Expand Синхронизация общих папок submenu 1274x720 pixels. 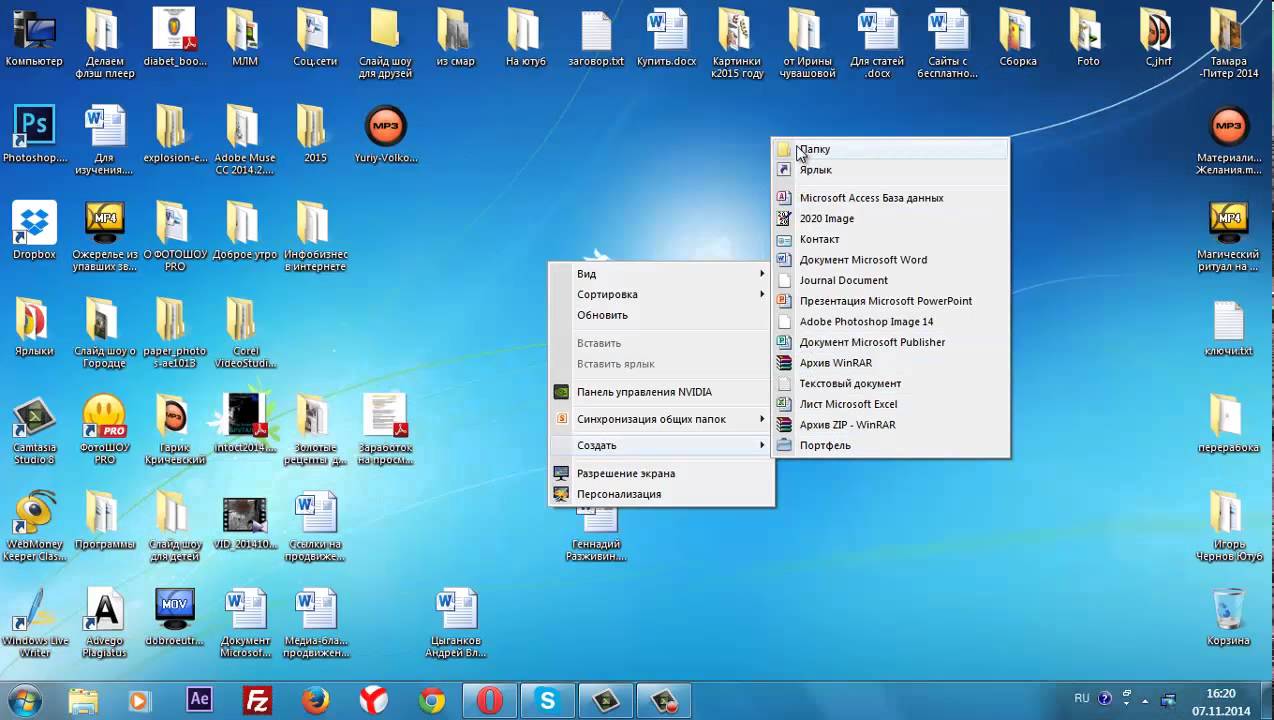[x=662, y=419]
